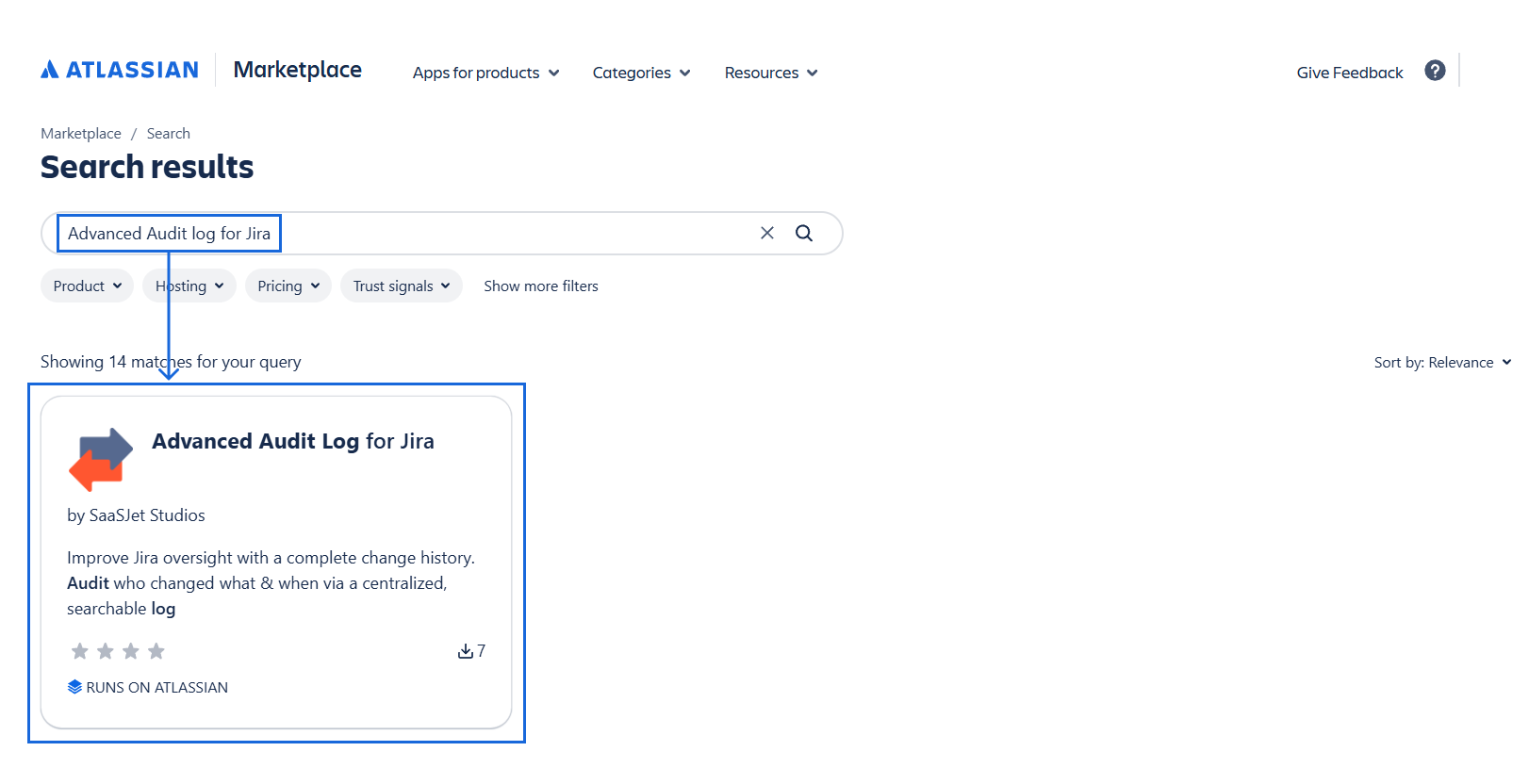This screenshot has height=784, width=1529.
Task: Click the Atlassian logo
Action: (x=120, y=70)
